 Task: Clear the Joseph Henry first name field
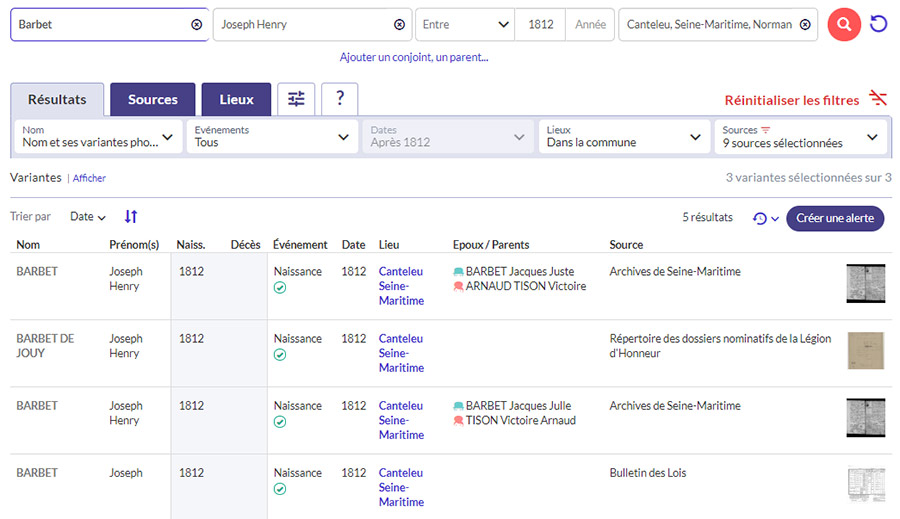pos(400,24)
